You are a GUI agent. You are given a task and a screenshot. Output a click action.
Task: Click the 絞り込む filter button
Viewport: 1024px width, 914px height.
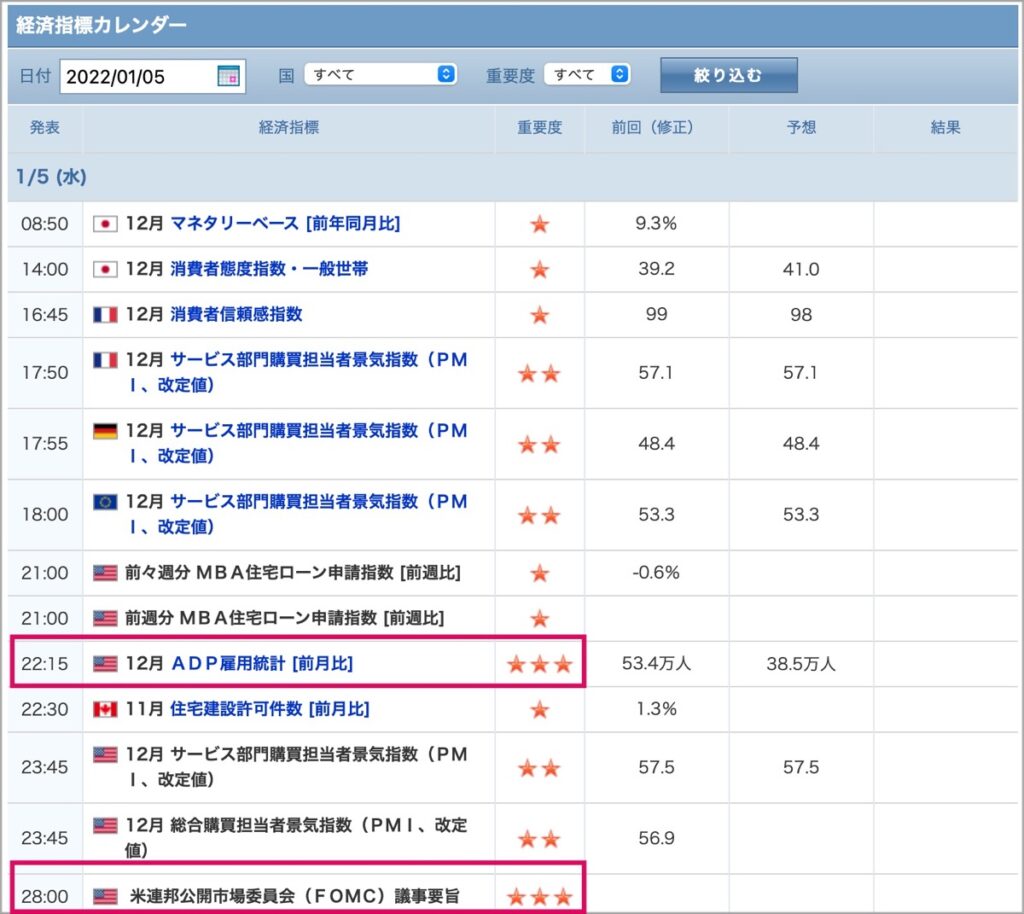point(729,75)
